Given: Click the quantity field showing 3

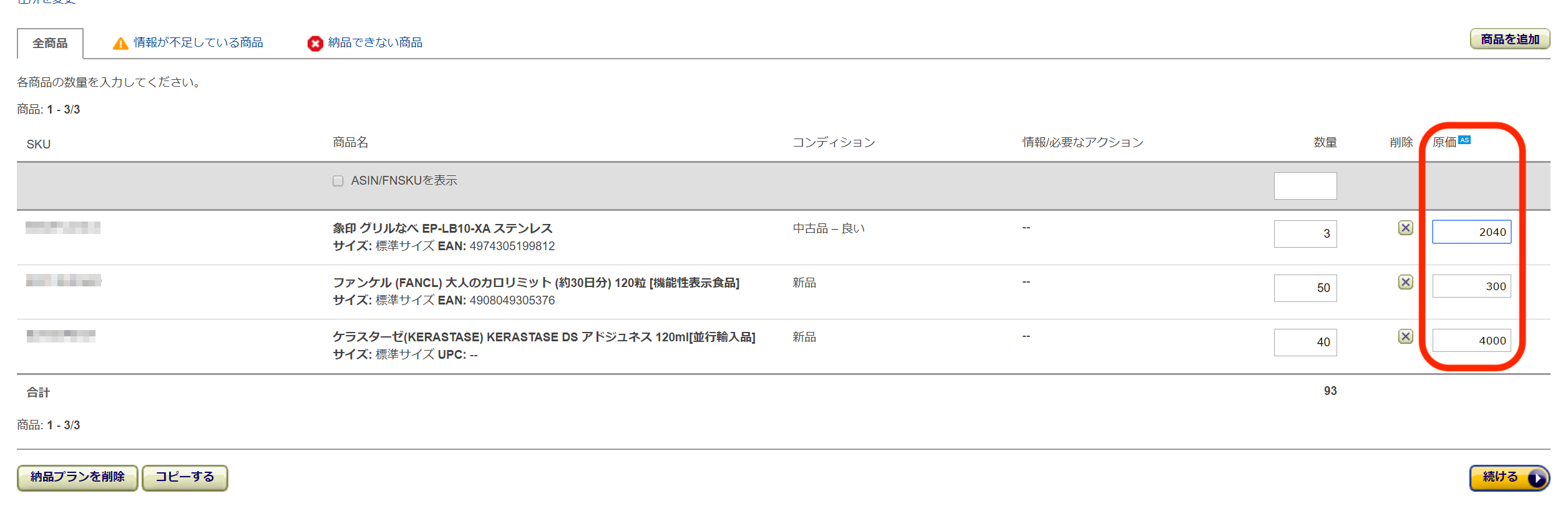Looking at the screenshot, I should (x=1305, y=234).
